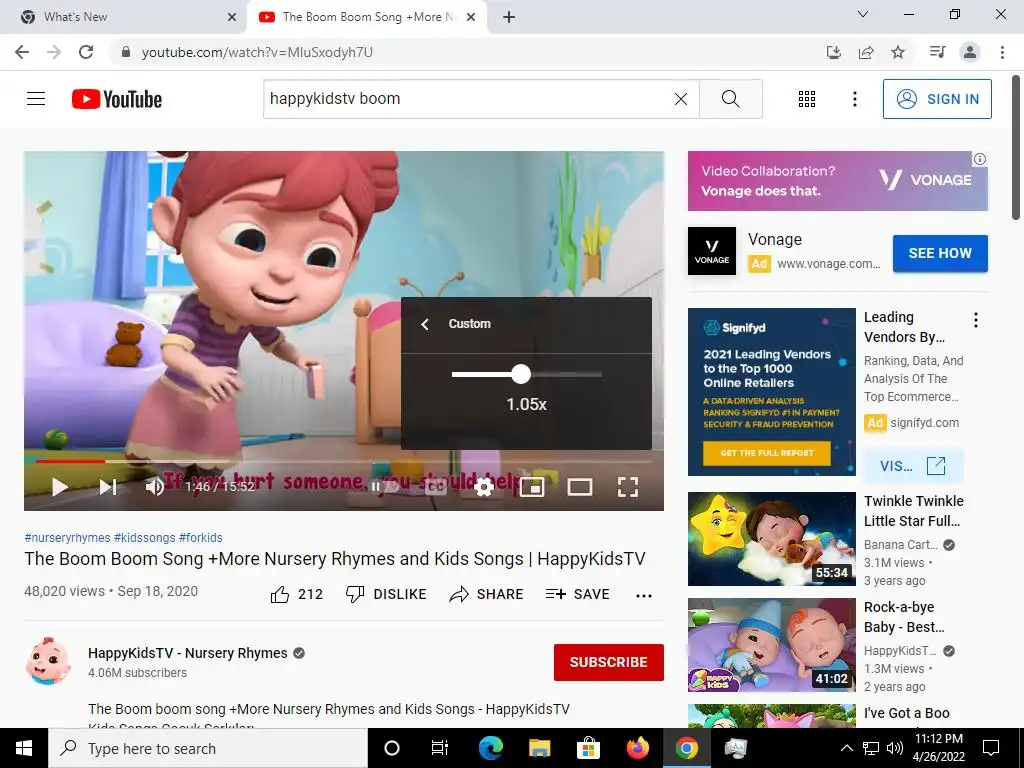
Task: Go back from Custom speed menu
Action: click(x=425, y=324)
